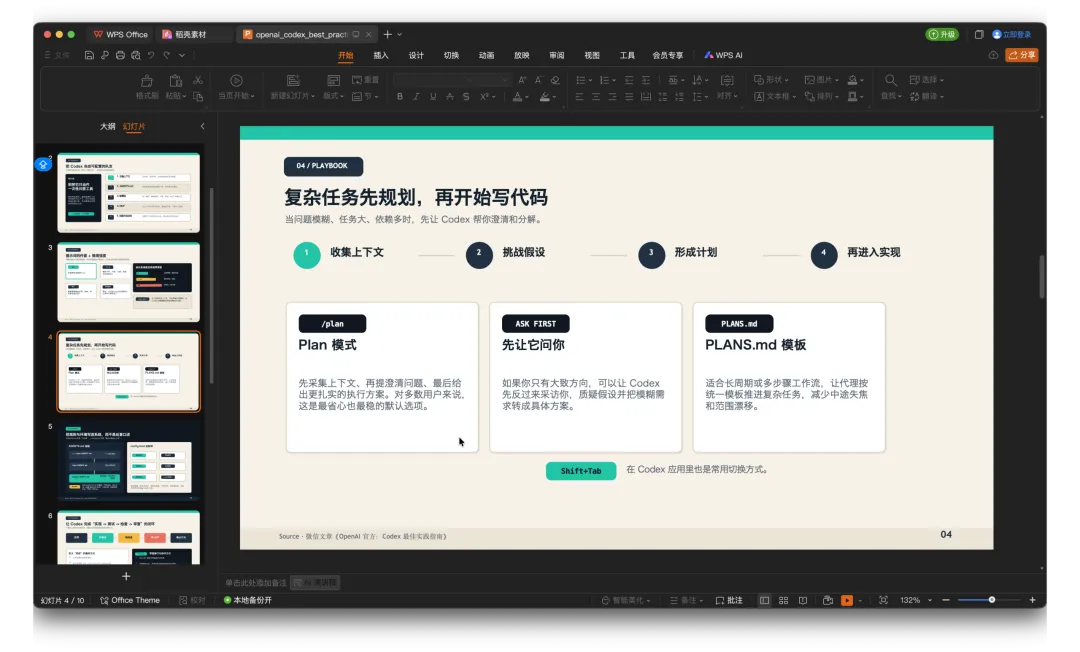Open the Layout (版式) dropdown
This screenshot has height=652, width=1080.
tap(333, 96)
